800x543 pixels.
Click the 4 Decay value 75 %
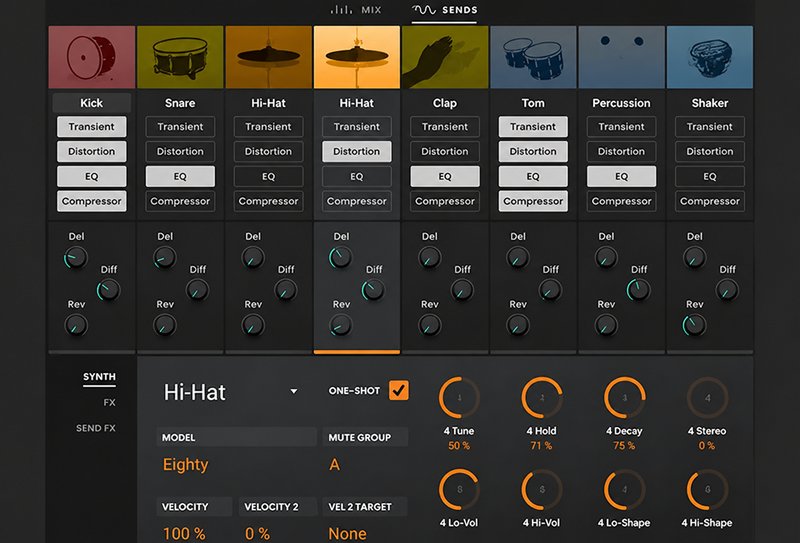click(624, 446)
